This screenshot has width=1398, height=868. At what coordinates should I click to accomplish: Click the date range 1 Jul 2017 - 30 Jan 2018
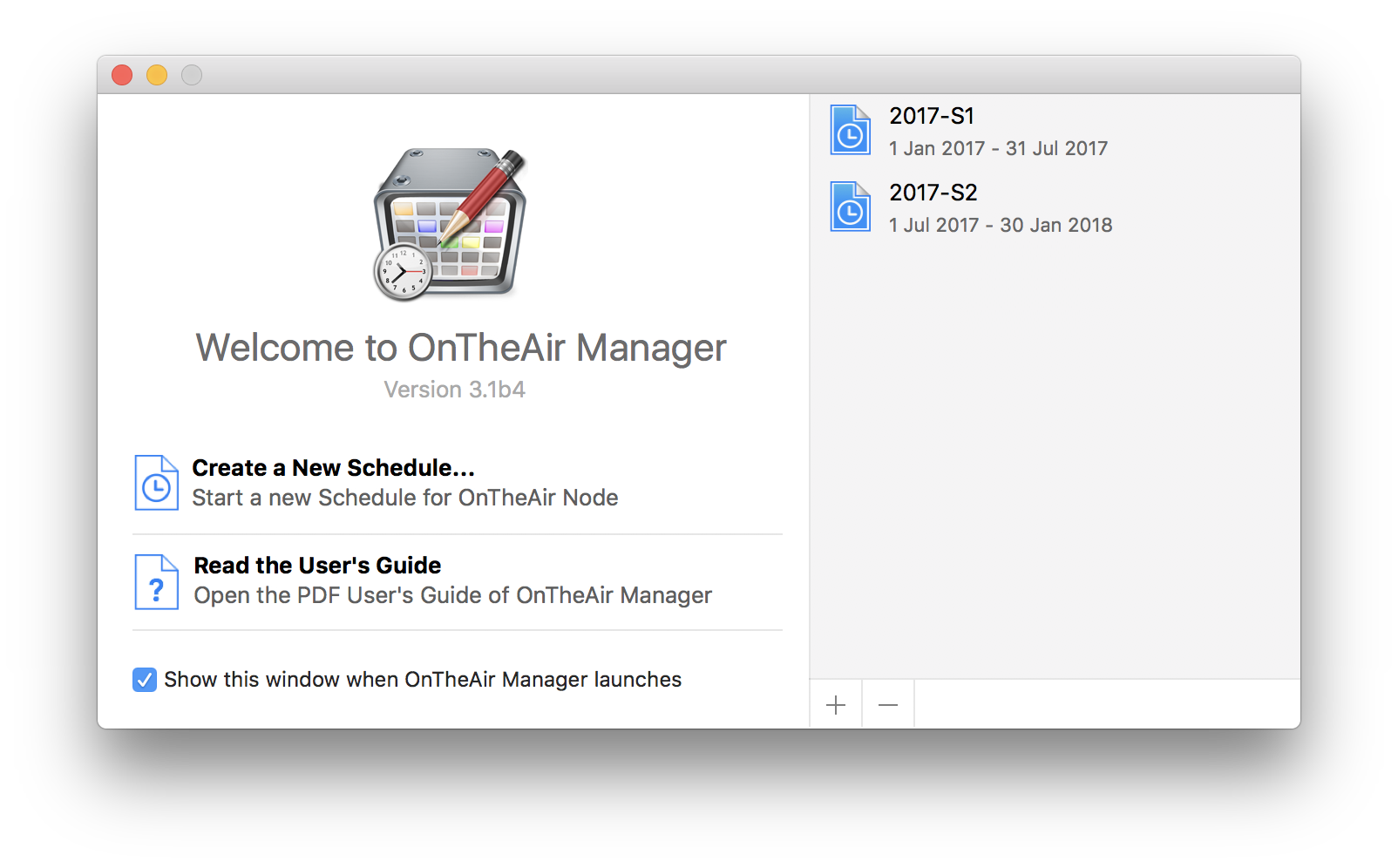tap(1001, 226)
